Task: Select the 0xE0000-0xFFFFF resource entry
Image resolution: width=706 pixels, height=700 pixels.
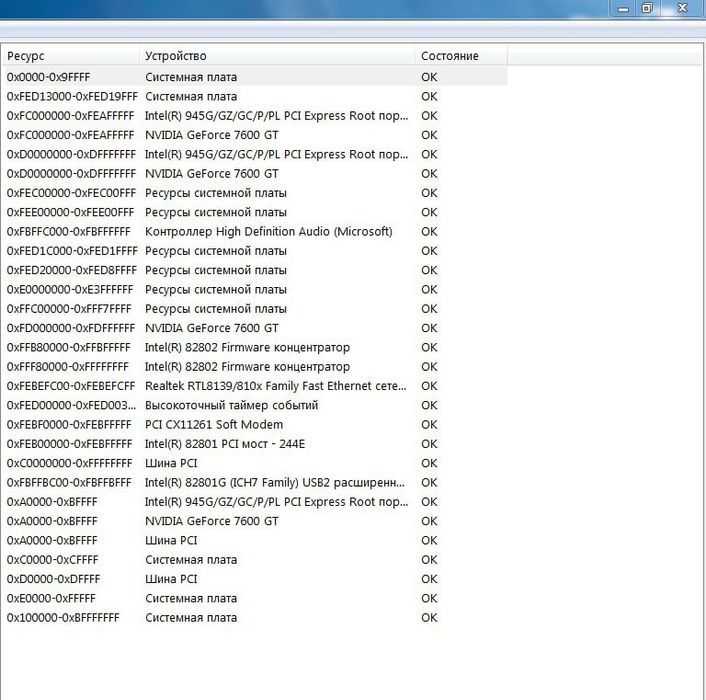Action: coord(51,599)
